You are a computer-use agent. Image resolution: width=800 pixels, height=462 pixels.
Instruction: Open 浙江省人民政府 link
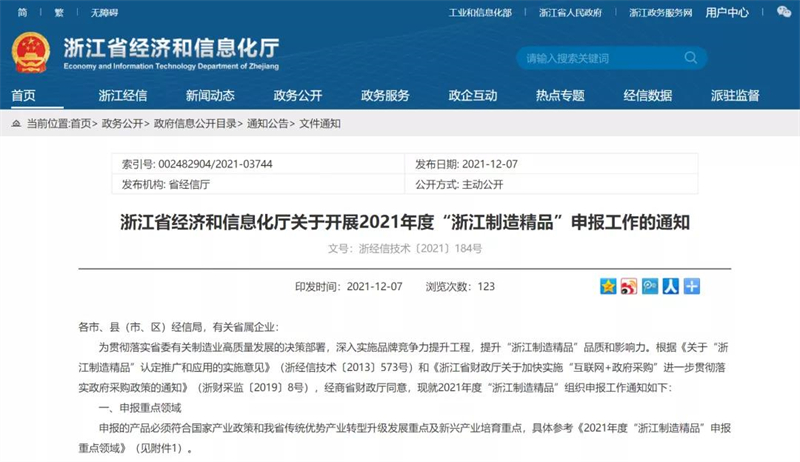(570, 12)
